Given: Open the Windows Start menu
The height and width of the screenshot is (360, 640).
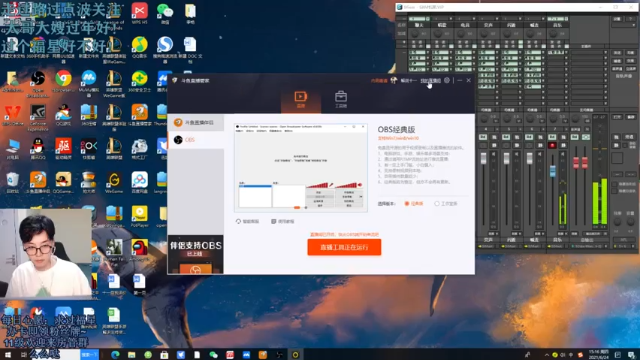Looking at the screenshot, I should [x=7, y=355].
